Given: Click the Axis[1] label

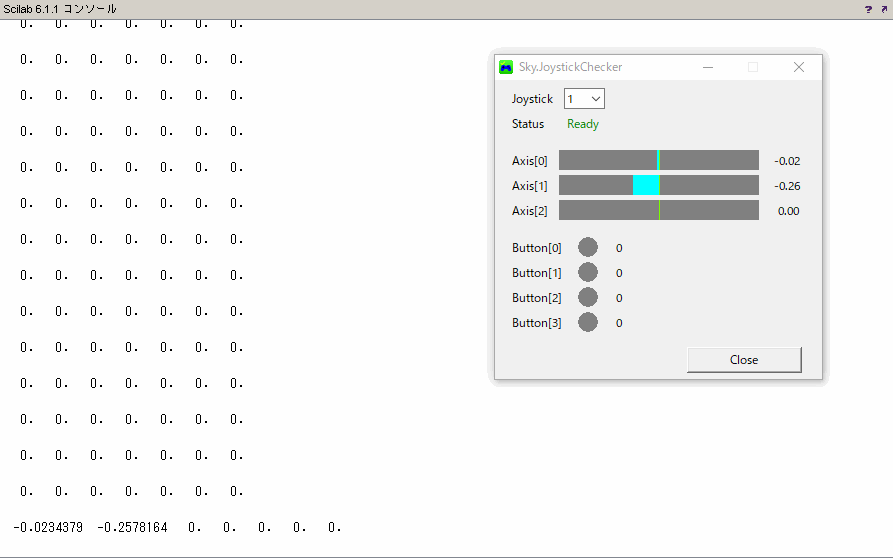Looking at the screenshot, I should point(530,186).
